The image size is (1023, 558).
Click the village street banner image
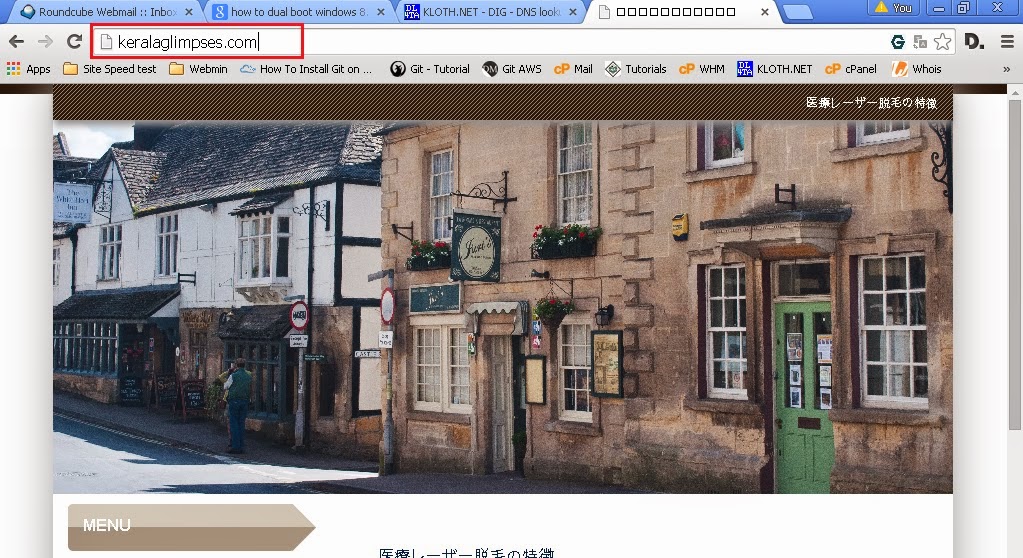502,307
